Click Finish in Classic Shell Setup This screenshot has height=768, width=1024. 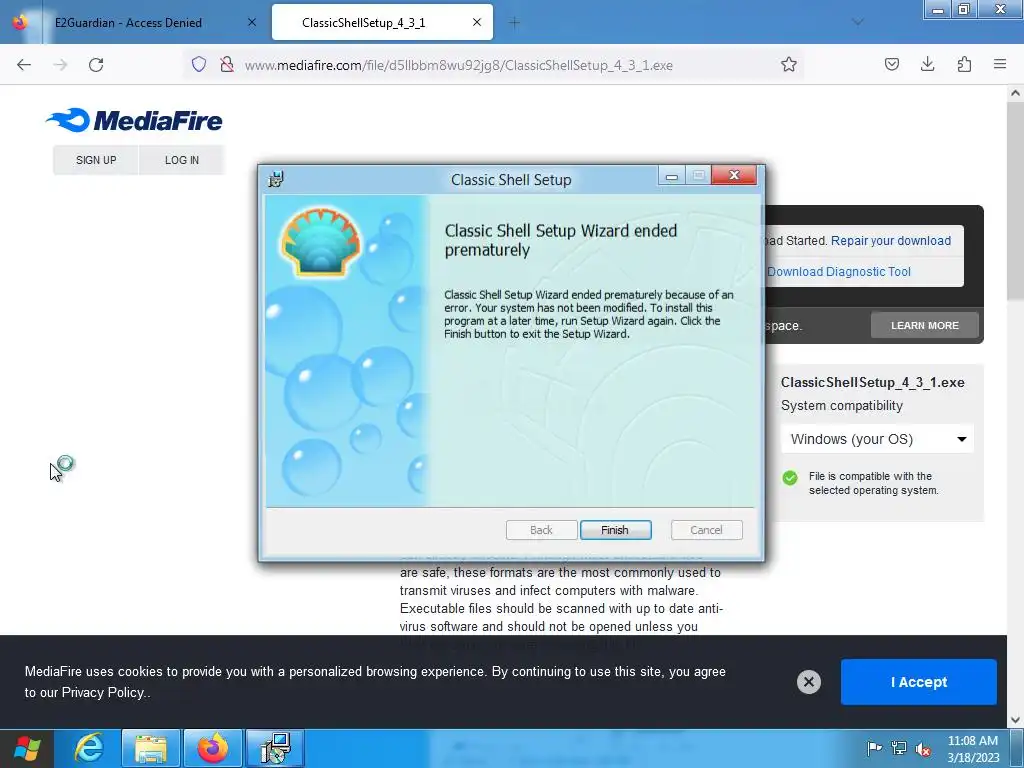[x=615, y=530]
